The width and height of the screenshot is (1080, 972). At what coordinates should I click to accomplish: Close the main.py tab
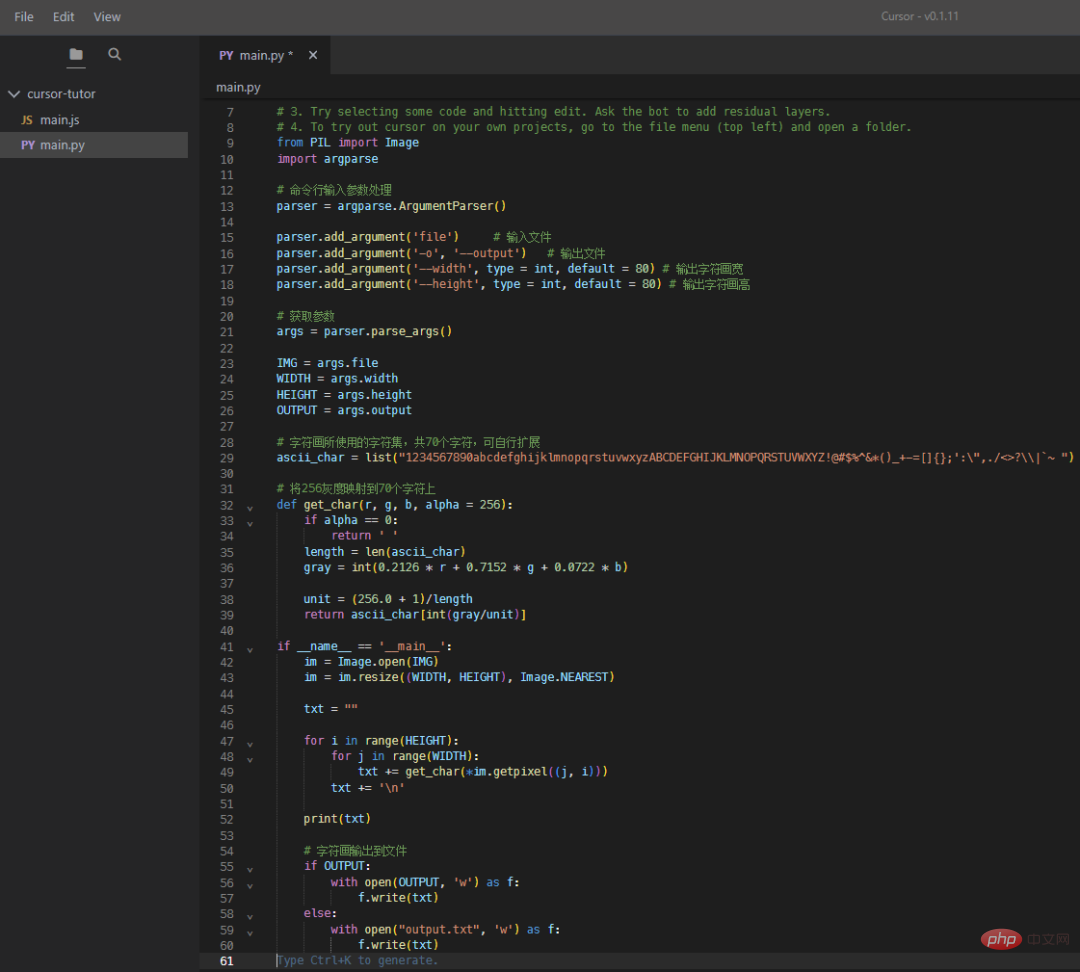(x=313, y=55)
